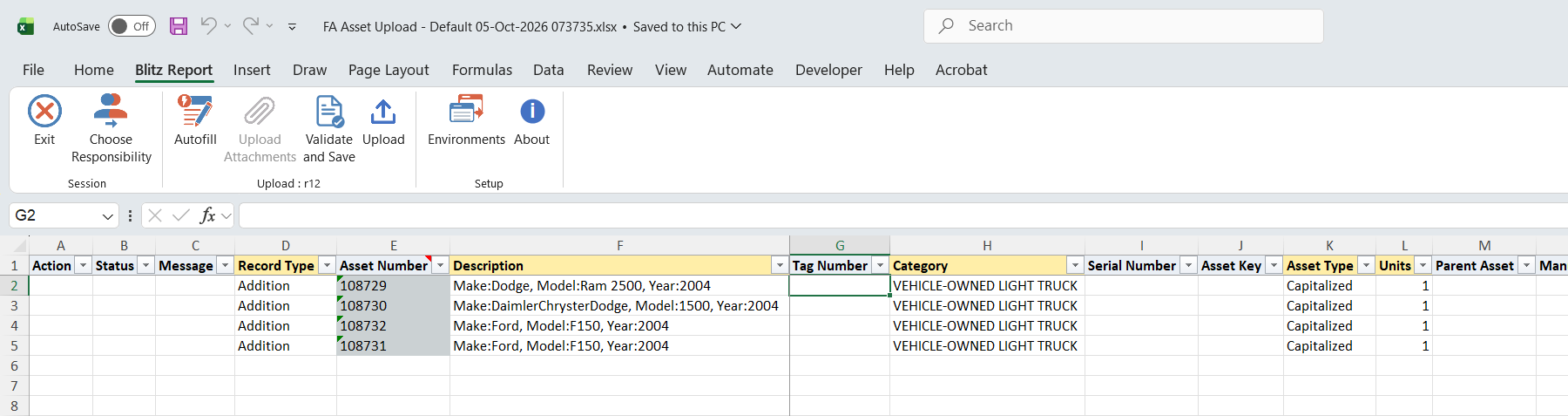
Task: Open the Redo history dropdown arrow
Action: coord(269,26)
